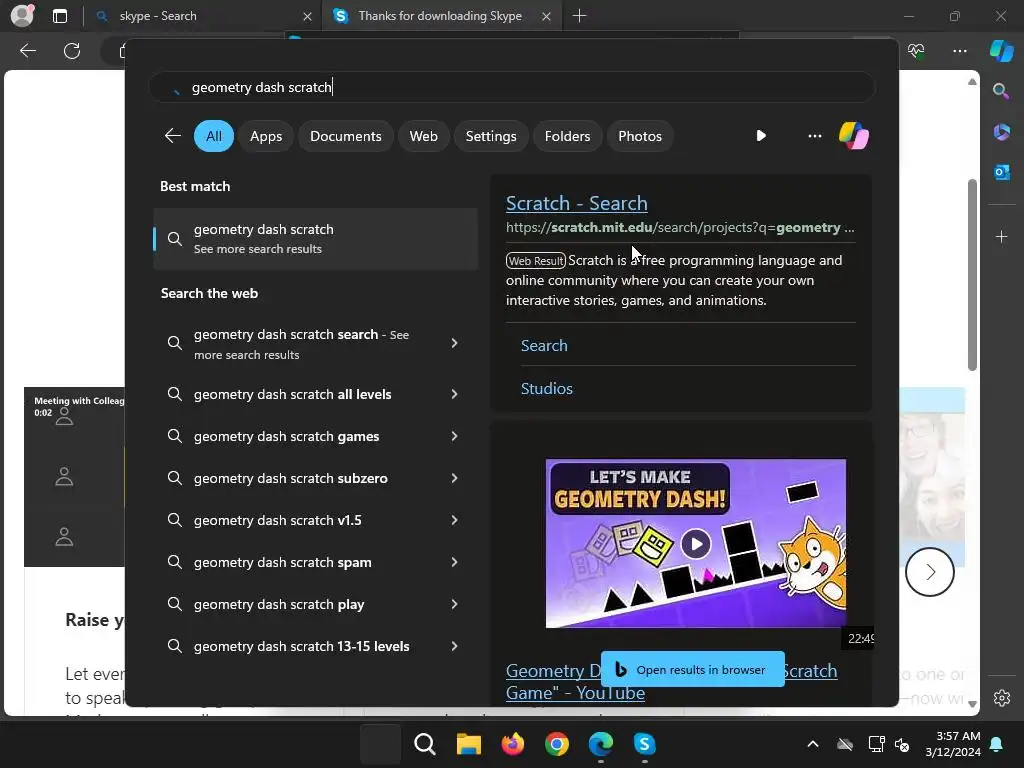
Task: Launch Firefox from taskbar
Action: point(513,744)
